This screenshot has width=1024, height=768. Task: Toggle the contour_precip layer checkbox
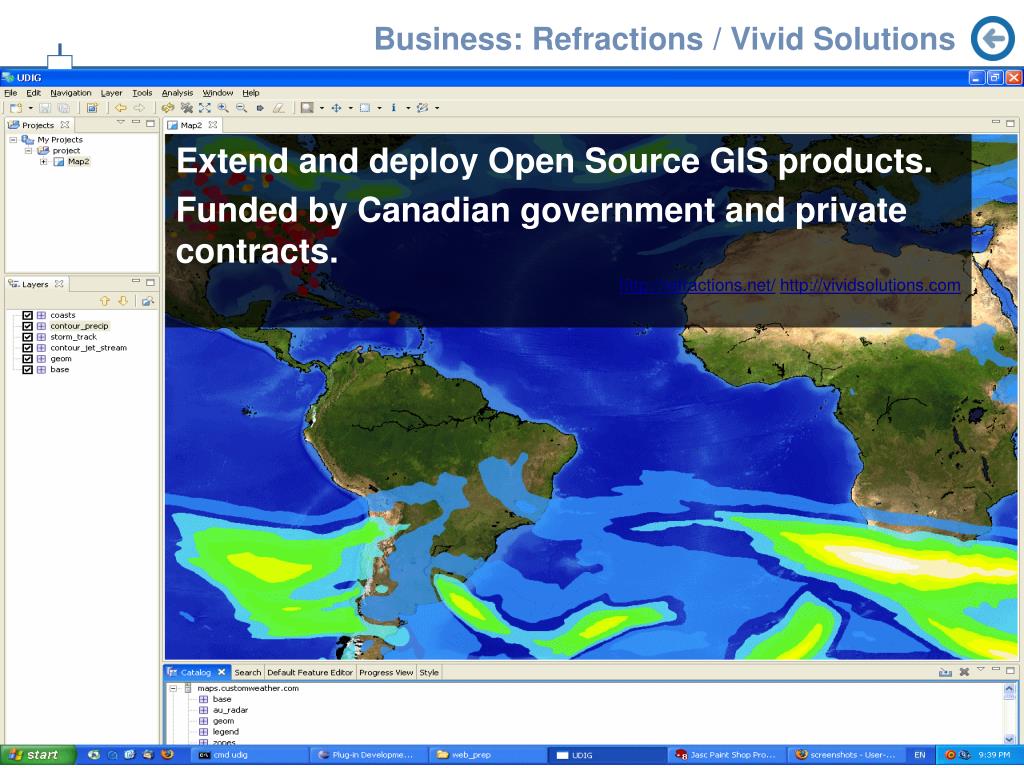pos(27,326)
